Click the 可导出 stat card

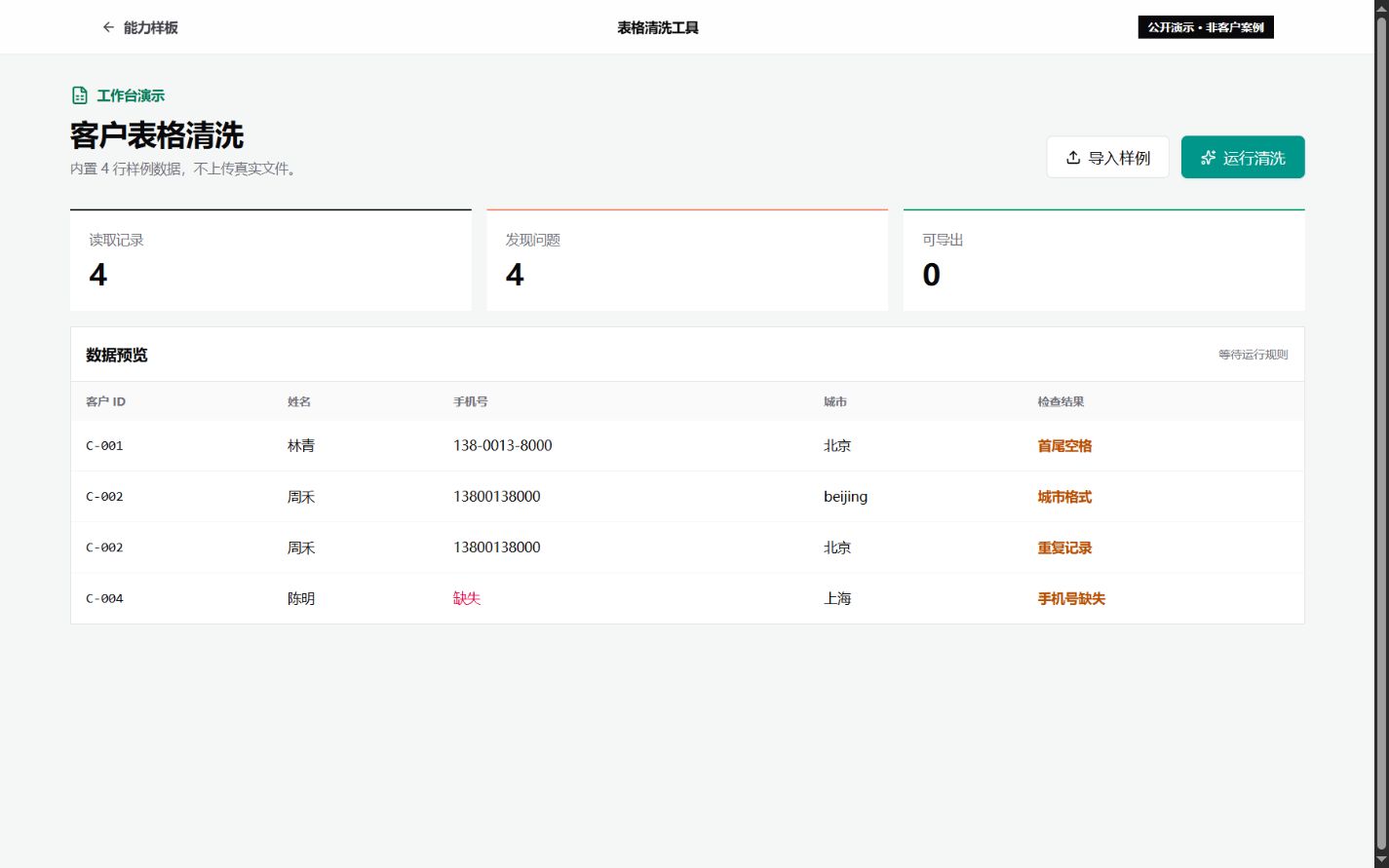click(x=1103, y=260)
